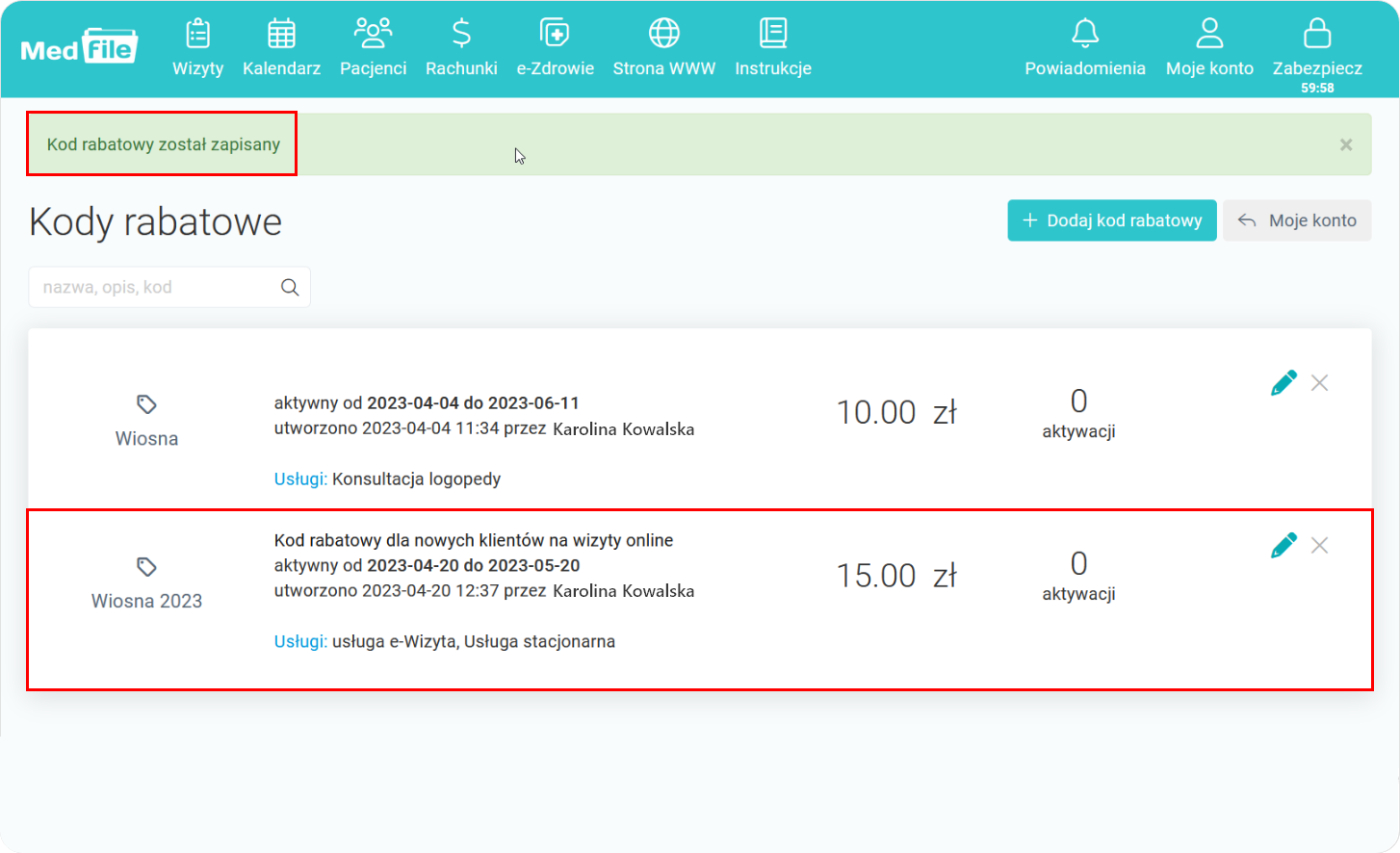Click the 15.00 zł amount
1400x853 pixels.
[896, 575]
